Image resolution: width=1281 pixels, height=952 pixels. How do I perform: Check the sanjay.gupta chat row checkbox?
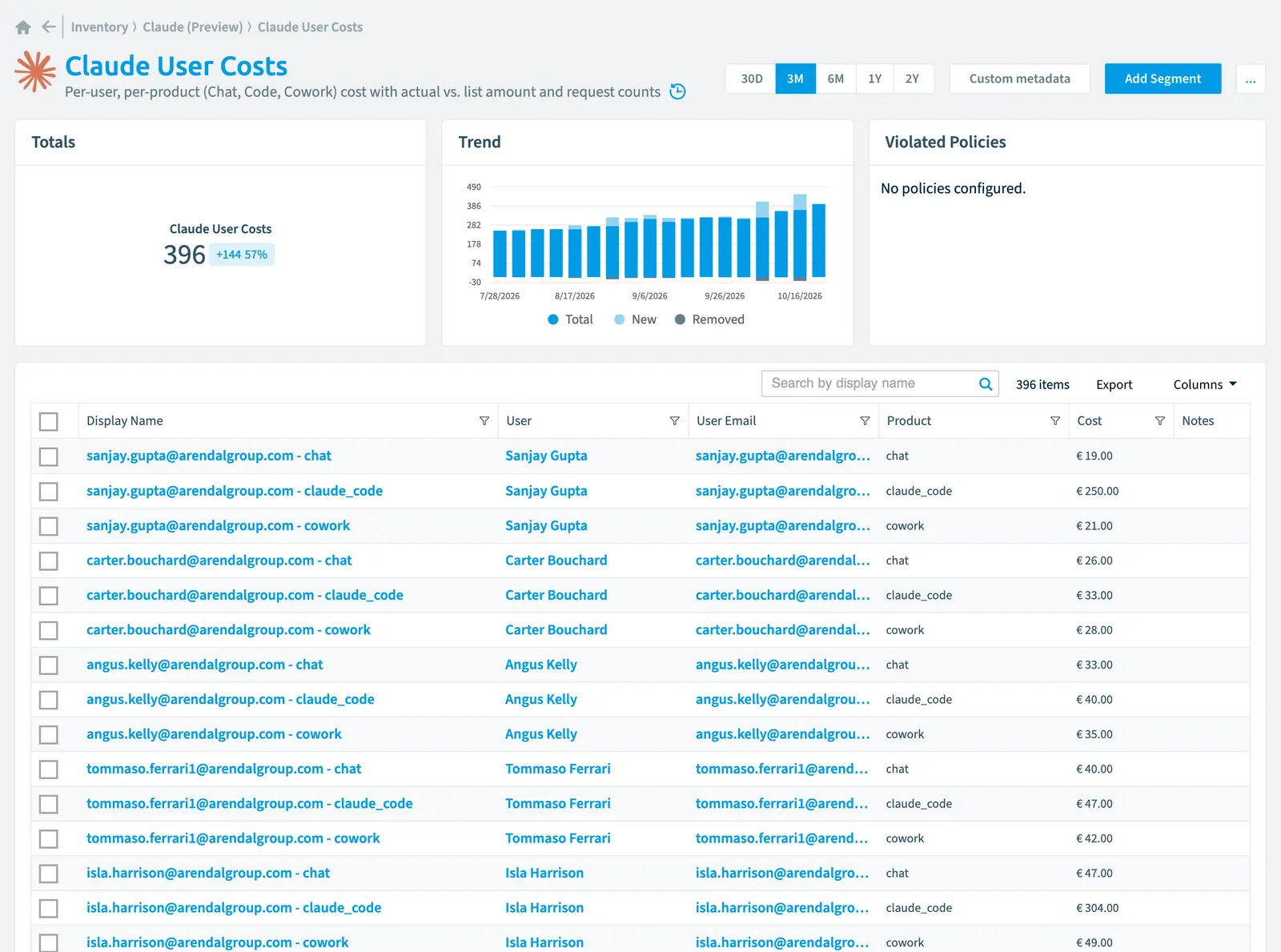(49, 456)
